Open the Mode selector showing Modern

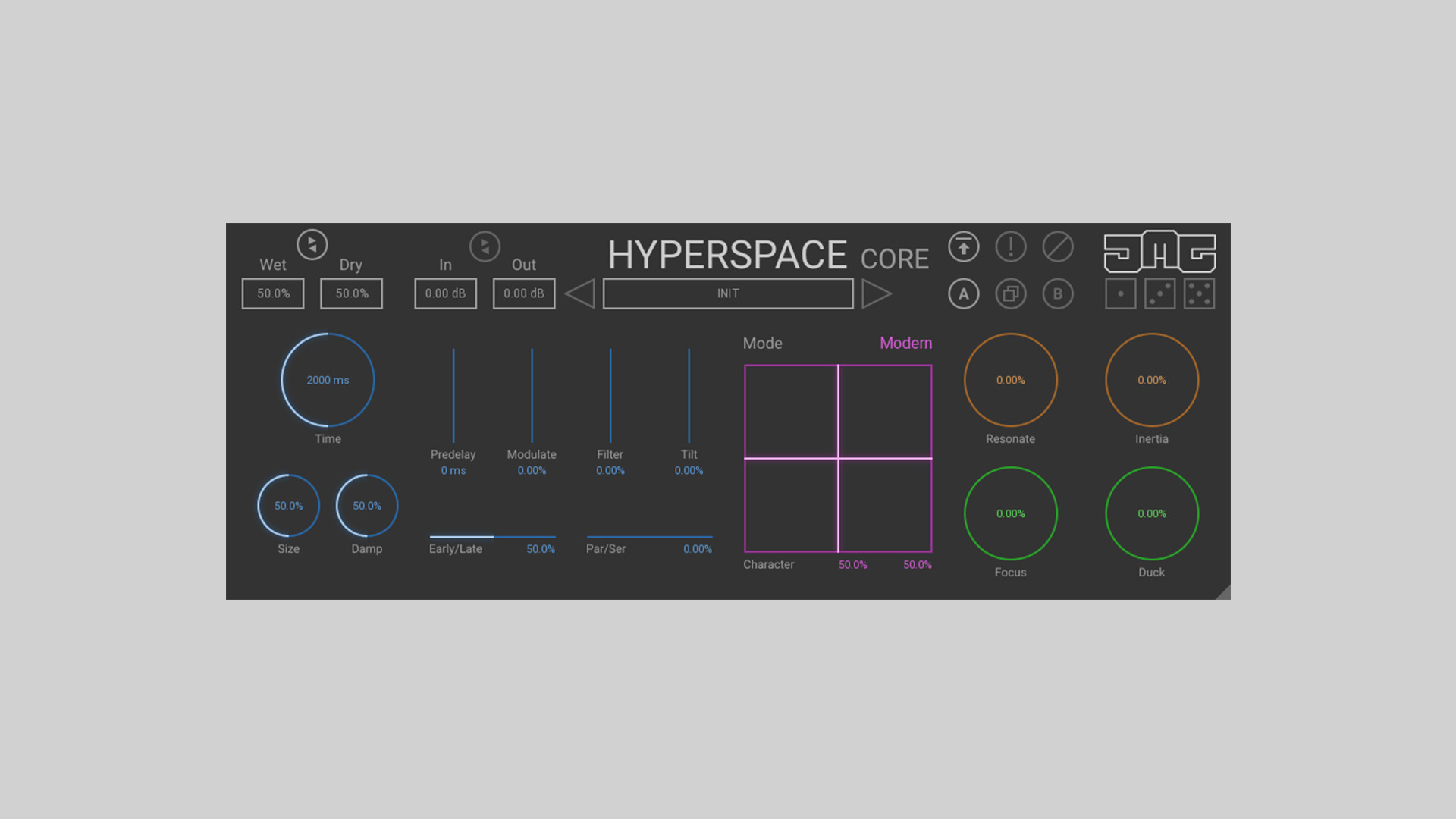click(x=905, y=344)
